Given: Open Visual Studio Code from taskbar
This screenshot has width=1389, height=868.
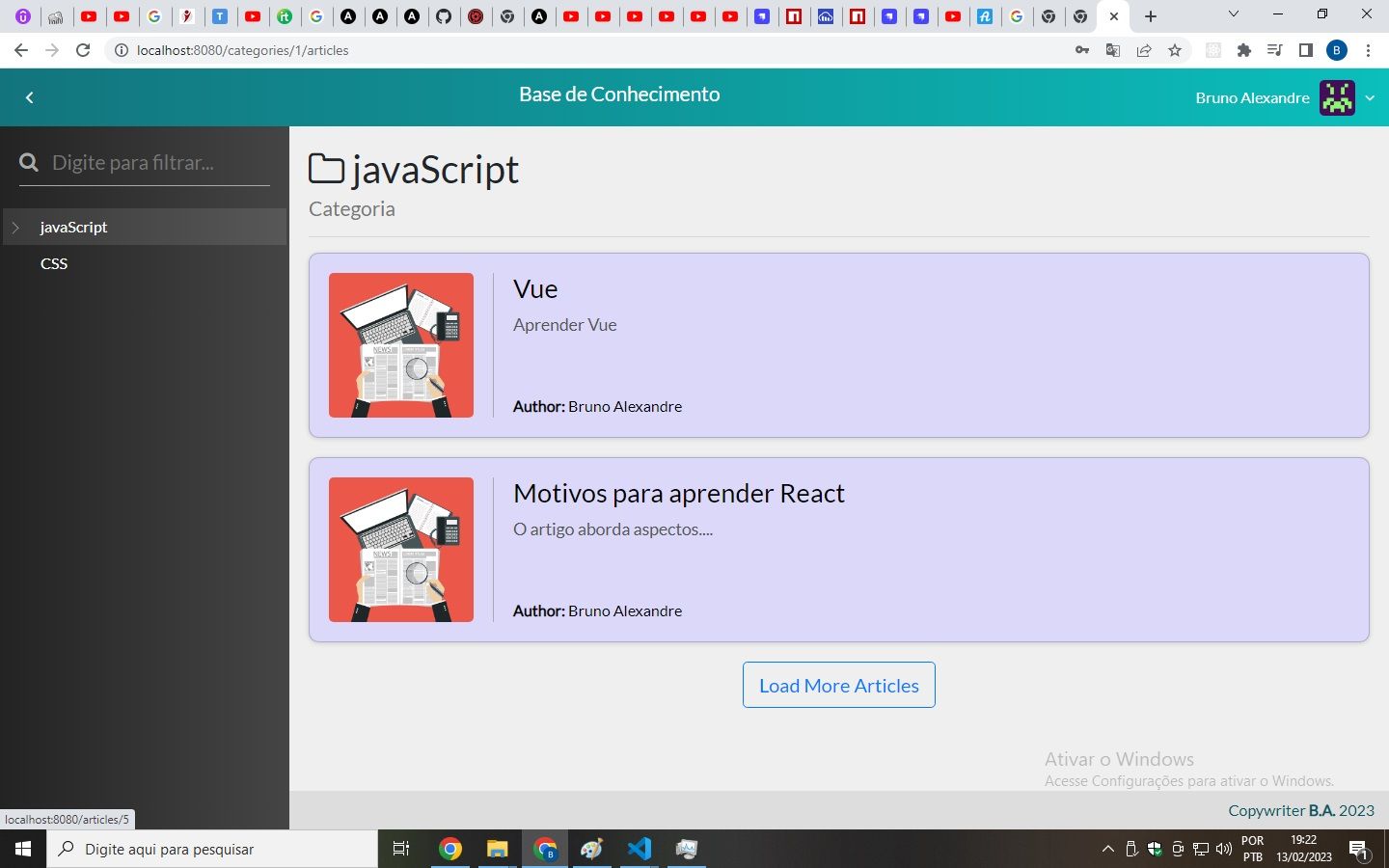Looking at the screenshot, I should (x=640, y=849).
